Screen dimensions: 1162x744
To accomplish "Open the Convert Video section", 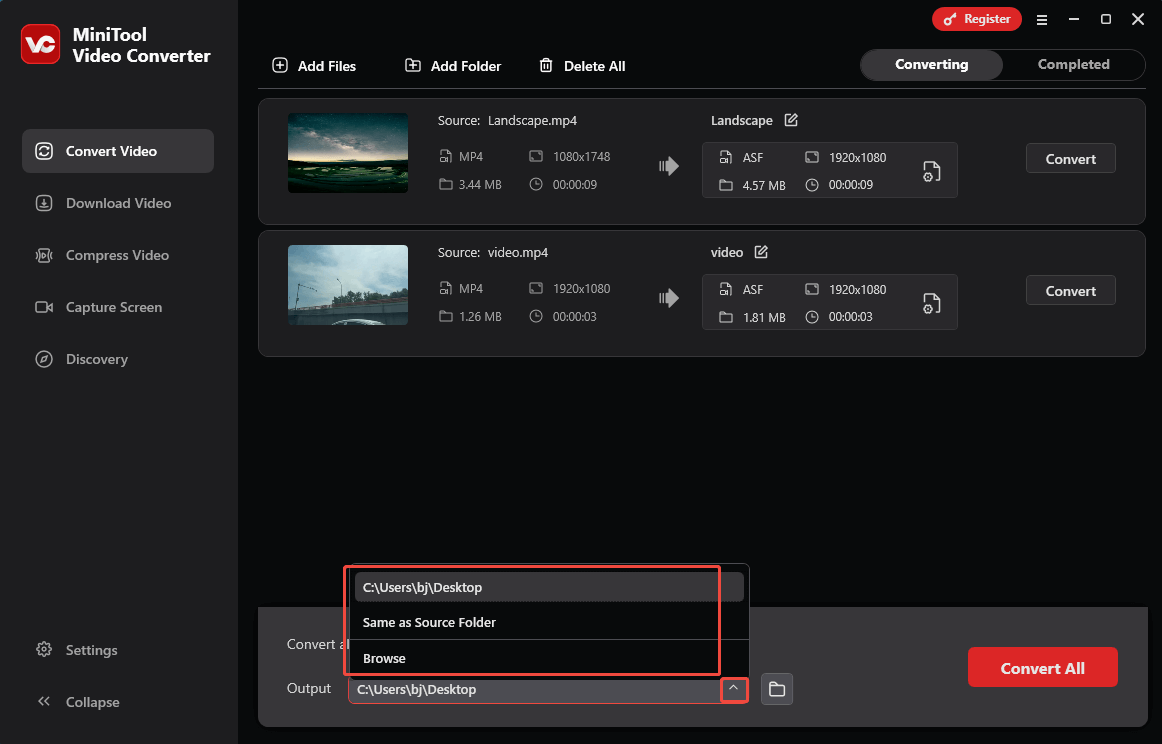I will pos(118,151).
